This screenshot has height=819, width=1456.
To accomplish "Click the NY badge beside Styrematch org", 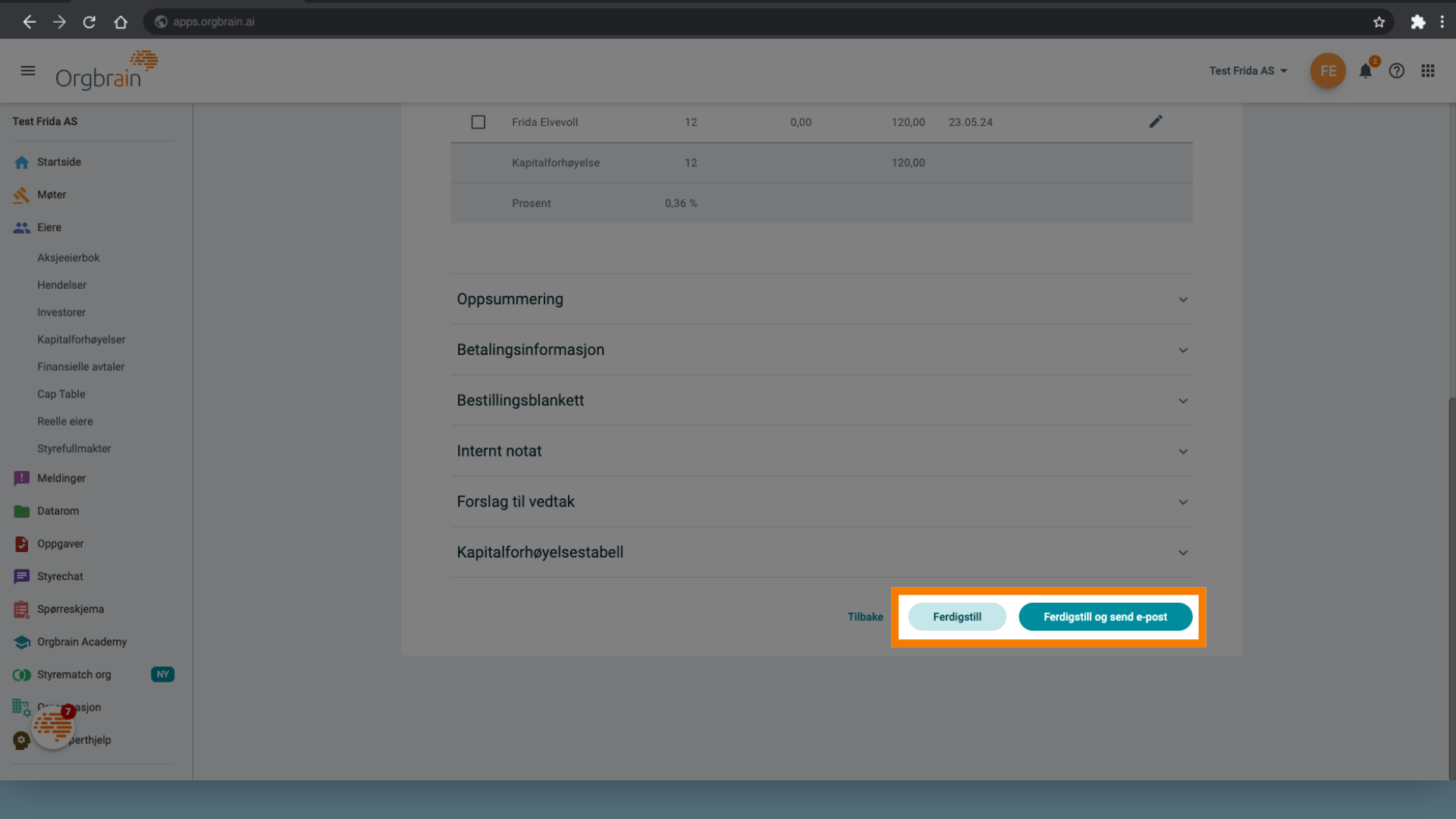I will click(x=162, y=674).
